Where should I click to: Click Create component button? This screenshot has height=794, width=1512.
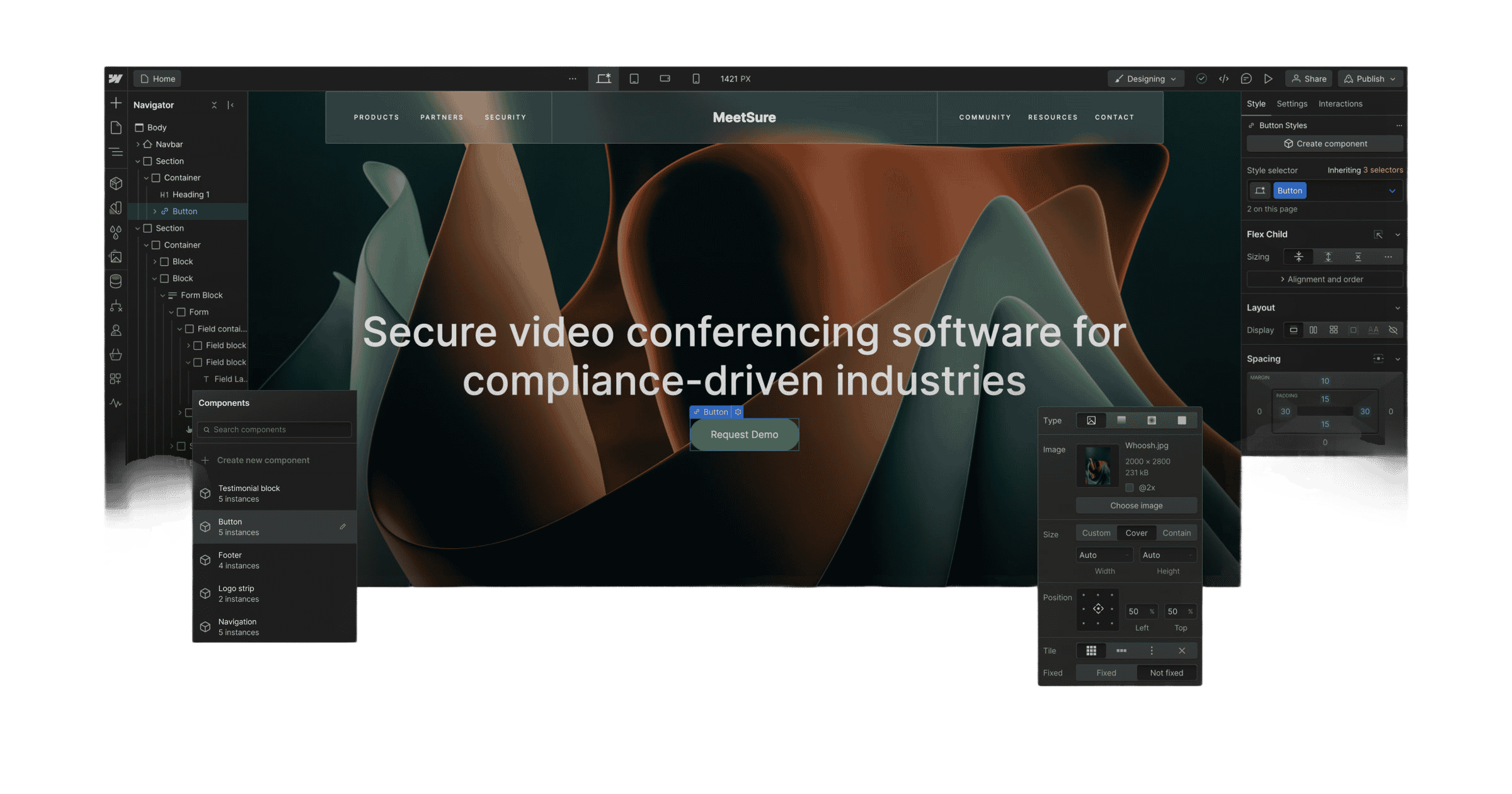tap(1325, 144)
